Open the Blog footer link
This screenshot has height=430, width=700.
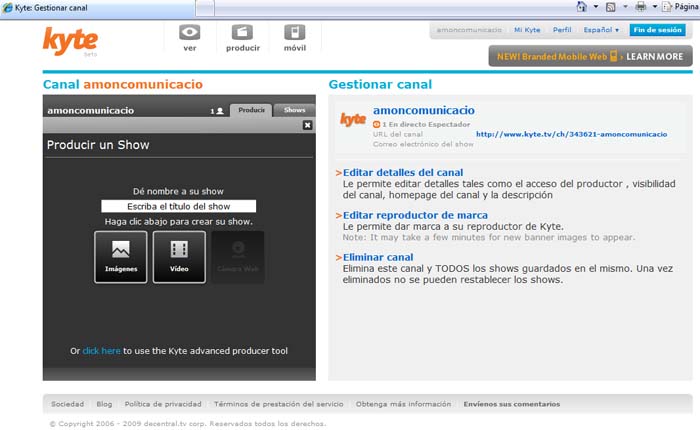coord(104,404)
